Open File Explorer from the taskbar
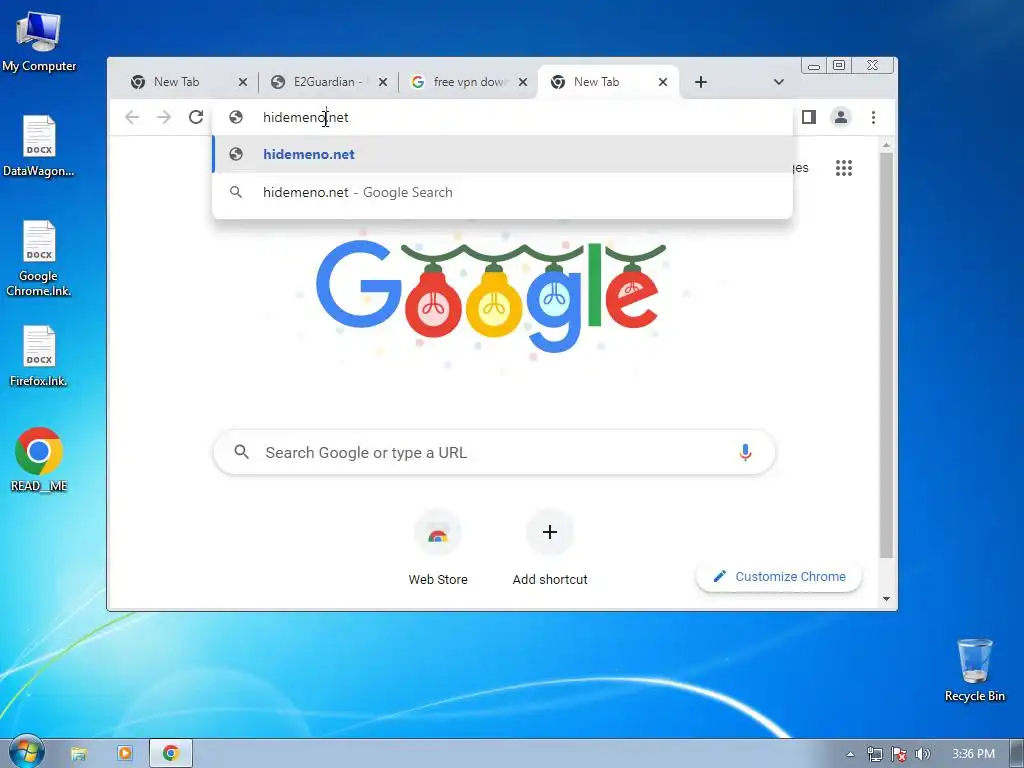1024x768 pixels. click(x=79, y=754)
